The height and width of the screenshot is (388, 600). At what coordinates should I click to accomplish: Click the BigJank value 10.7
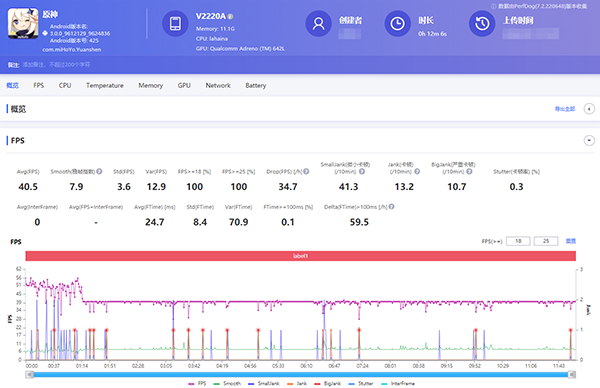pyautogui.click(x=457, y=187)
